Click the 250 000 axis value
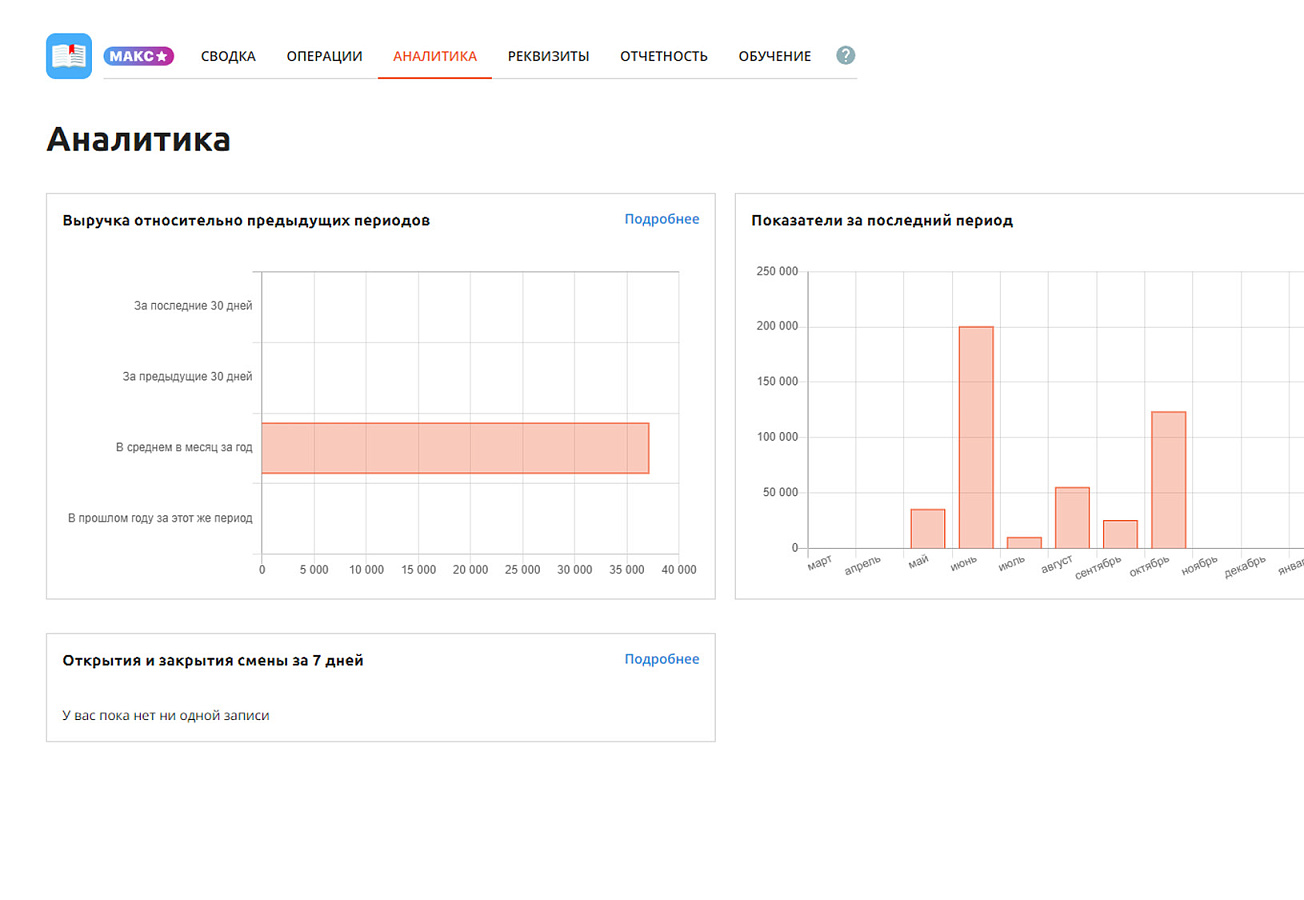 click(x=777, y=272)
